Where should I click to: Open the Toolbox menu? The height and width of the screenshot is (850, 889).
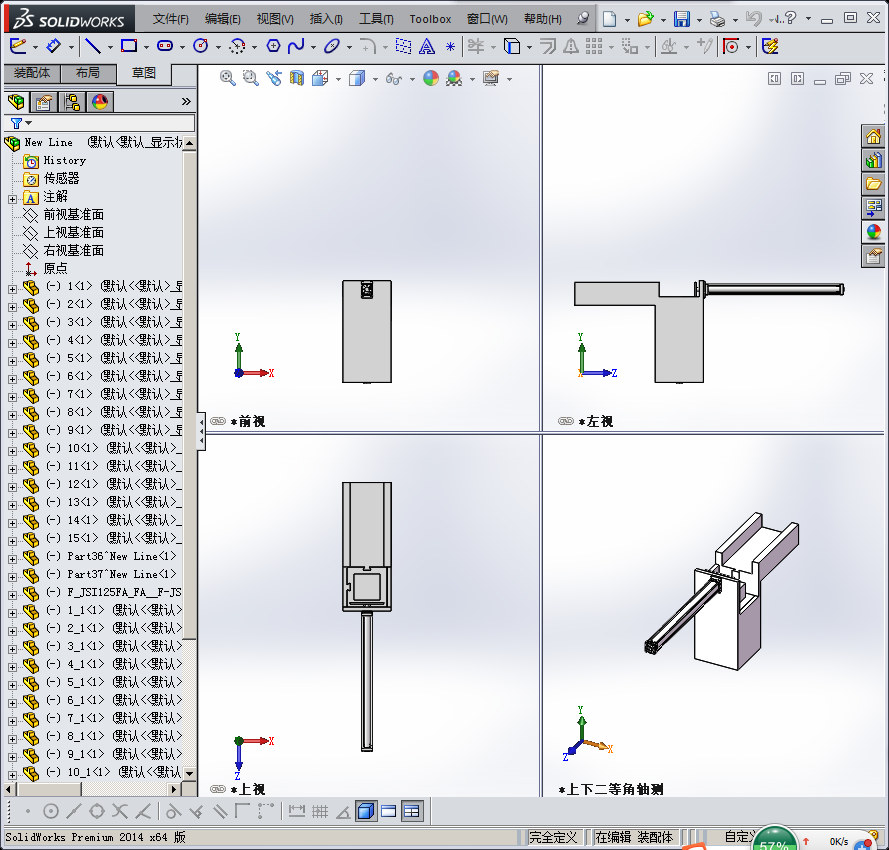pos(430,19)
